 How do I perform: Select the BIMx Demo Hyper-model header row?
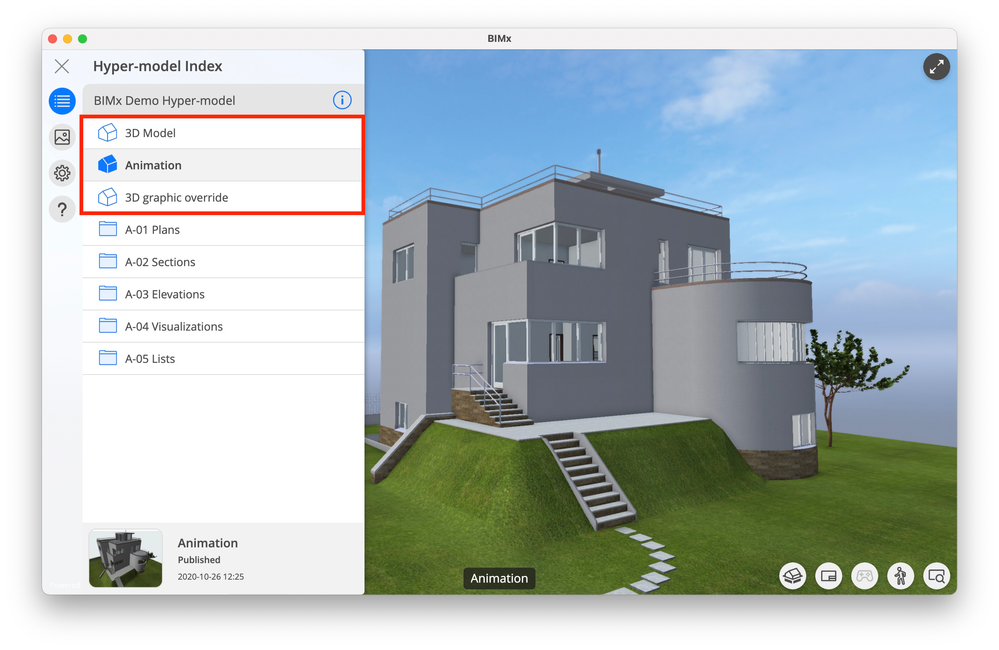pos(223,100)
